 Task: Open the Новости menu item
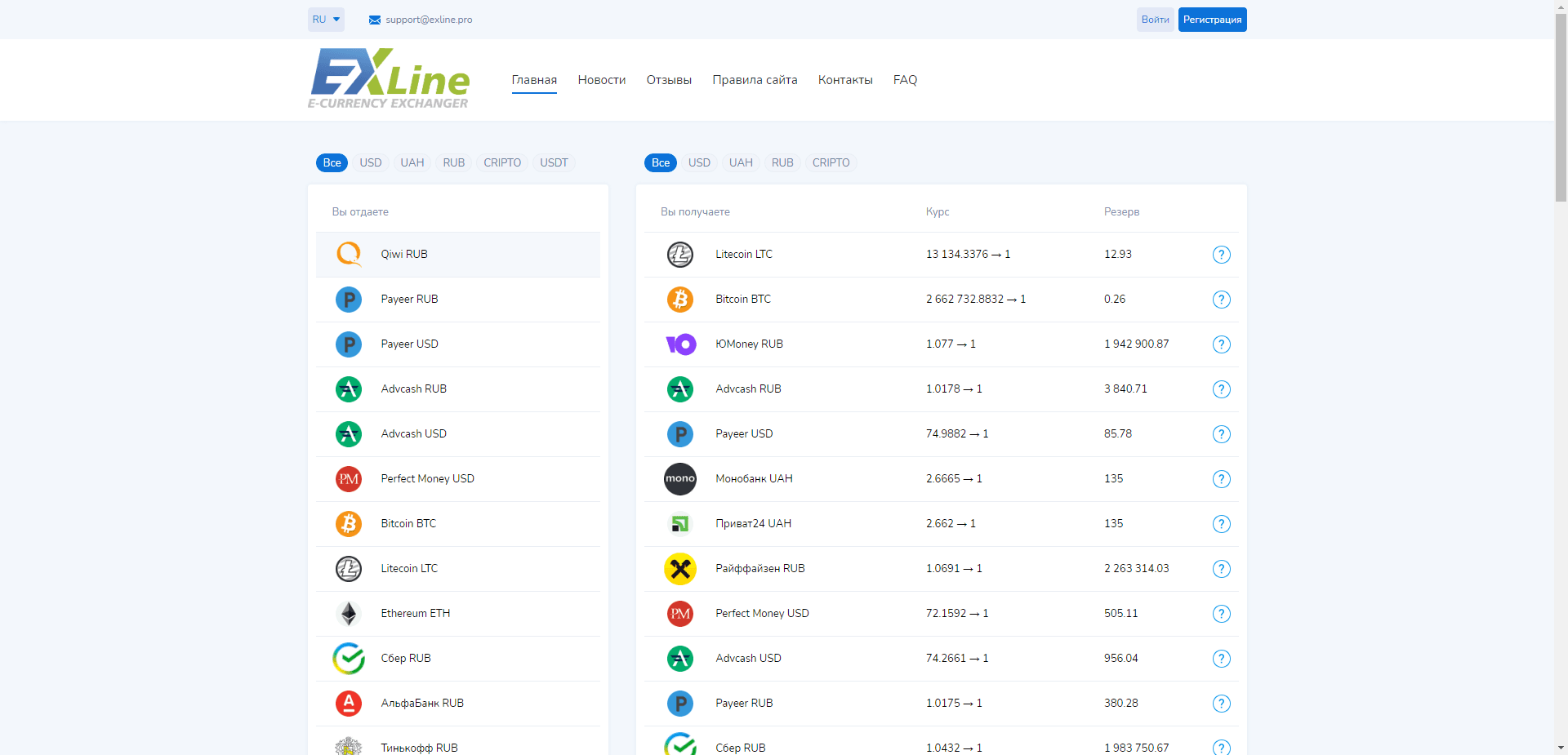click(x=601, y=80)
